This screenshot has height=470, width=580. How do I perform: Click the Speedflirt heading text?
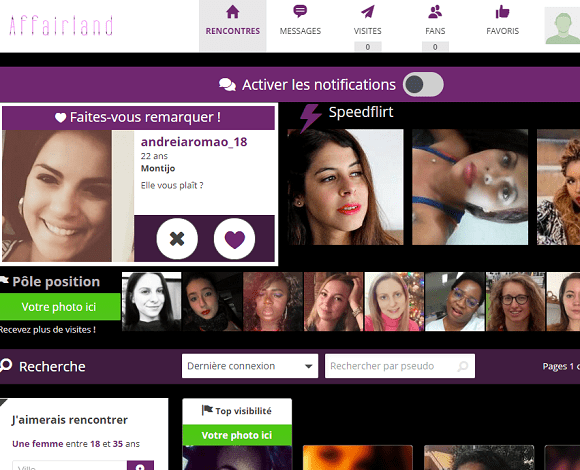[361, 112]
